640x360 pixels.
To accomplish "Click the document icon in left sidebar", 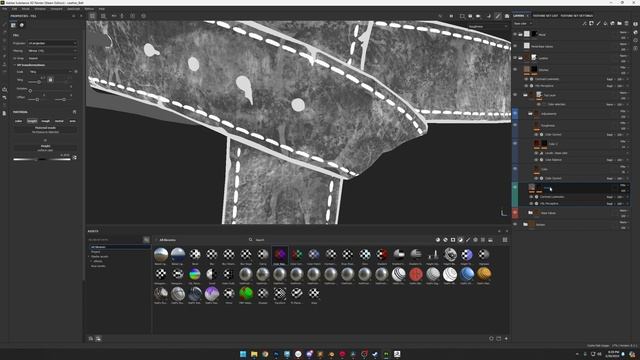I will point(4,113).
